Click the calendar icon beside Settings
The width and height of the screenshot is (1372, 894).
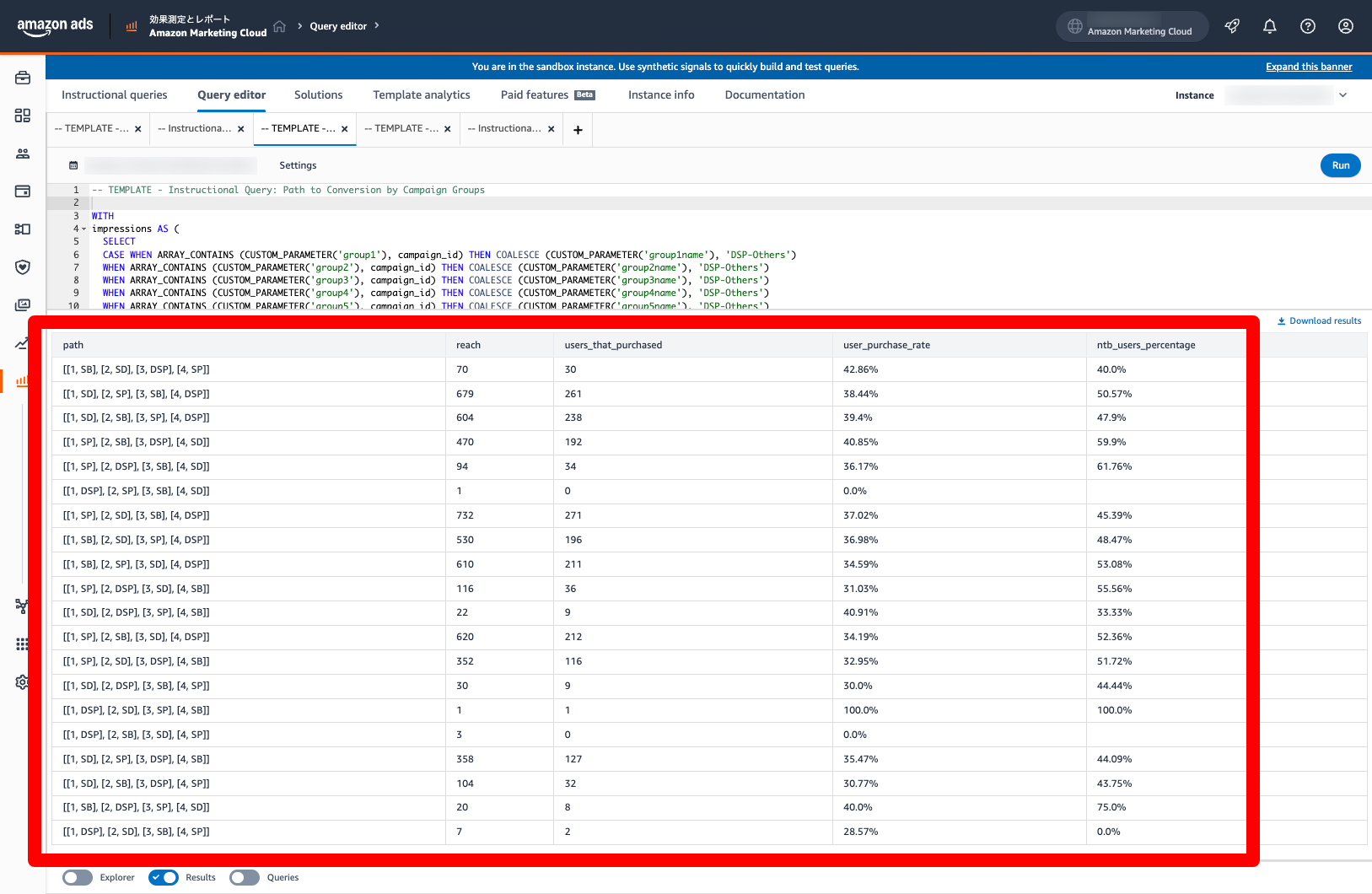[x=73, y=165]
